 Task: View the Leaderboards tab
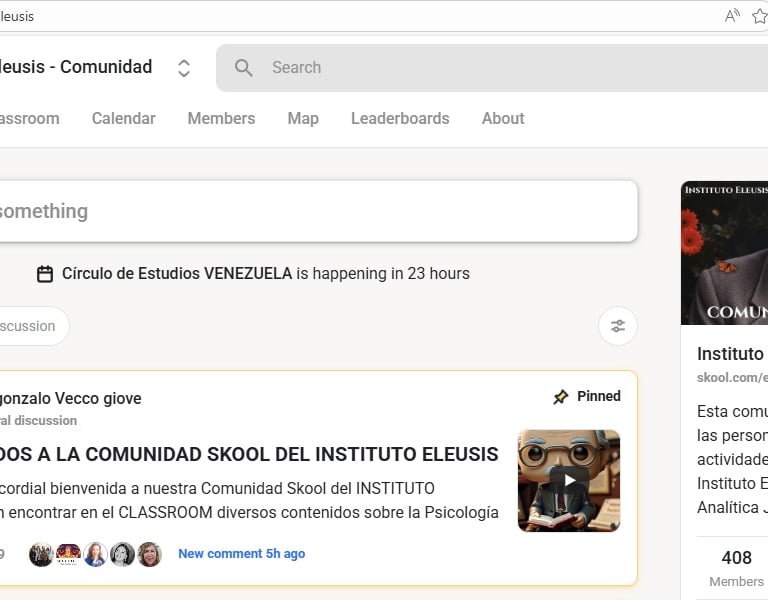pyautogui.click(x=400, y=119)
